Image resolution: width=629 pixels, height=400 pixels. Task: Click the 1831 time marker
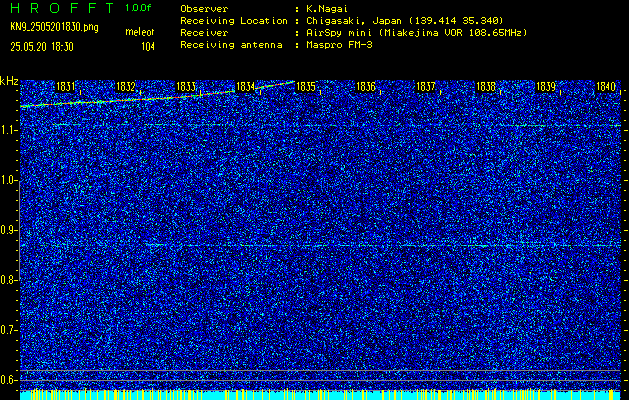(x=65, y=87)
